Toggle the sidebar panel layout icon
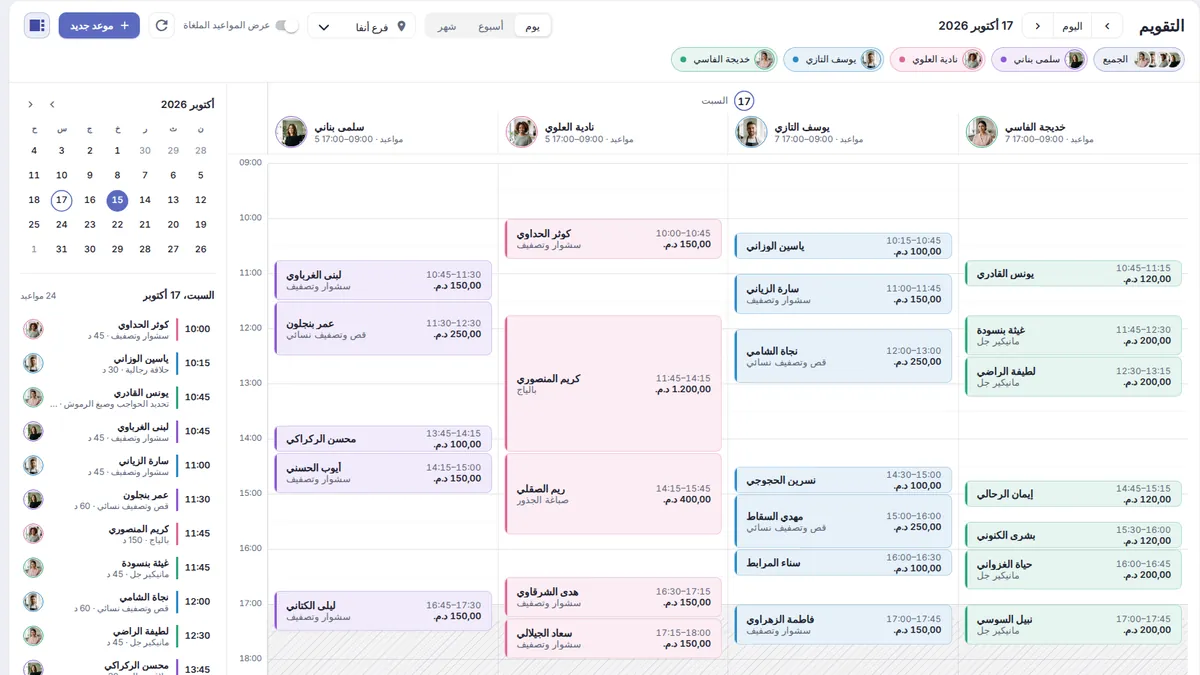Viewport: 1200px width, 675px height. [x=37, y=25]
